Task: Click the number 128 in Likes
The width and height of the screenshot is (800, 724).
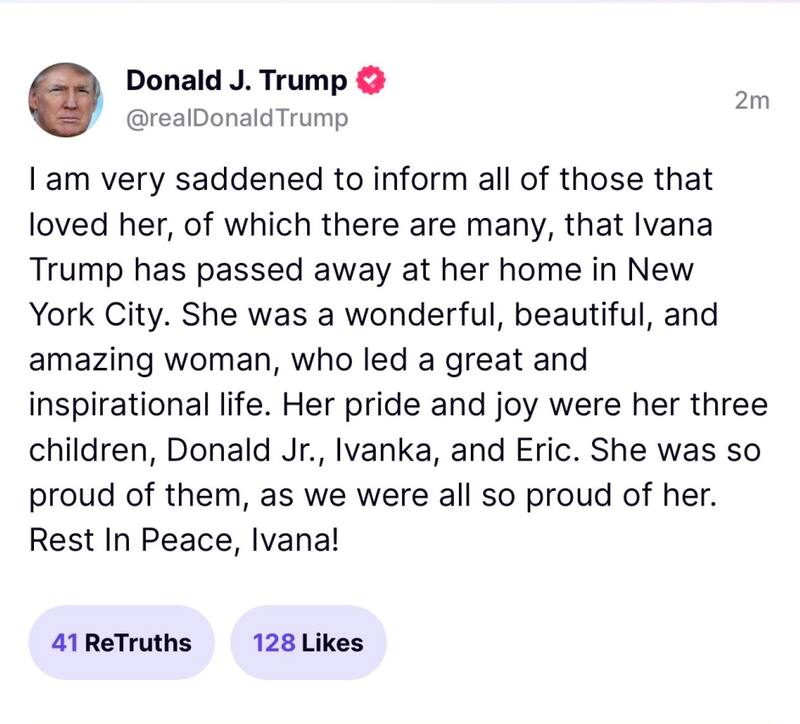Action: (274, 642)
